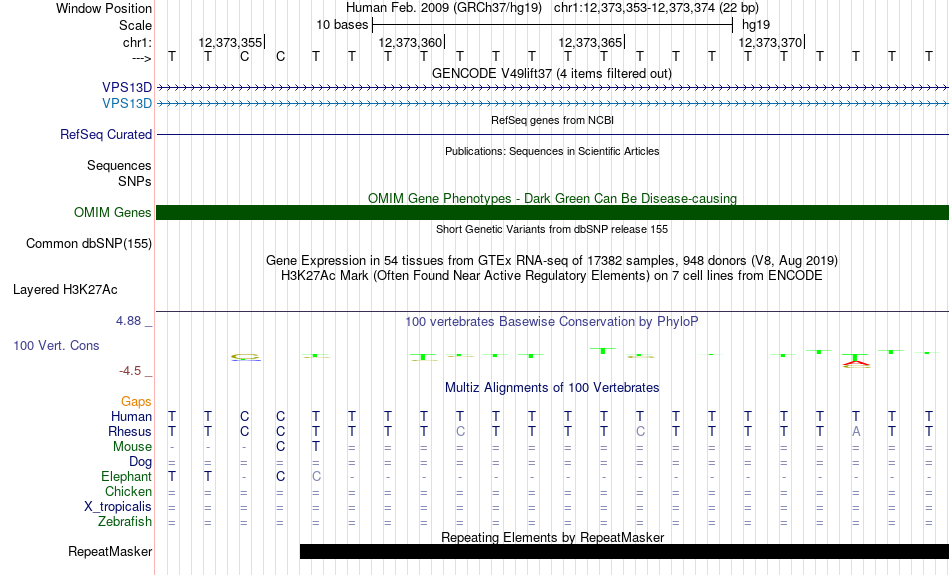Click the X_tropicalis alignment row label
The width and height of the screenshot is (950, 575).
click(118, 507)
